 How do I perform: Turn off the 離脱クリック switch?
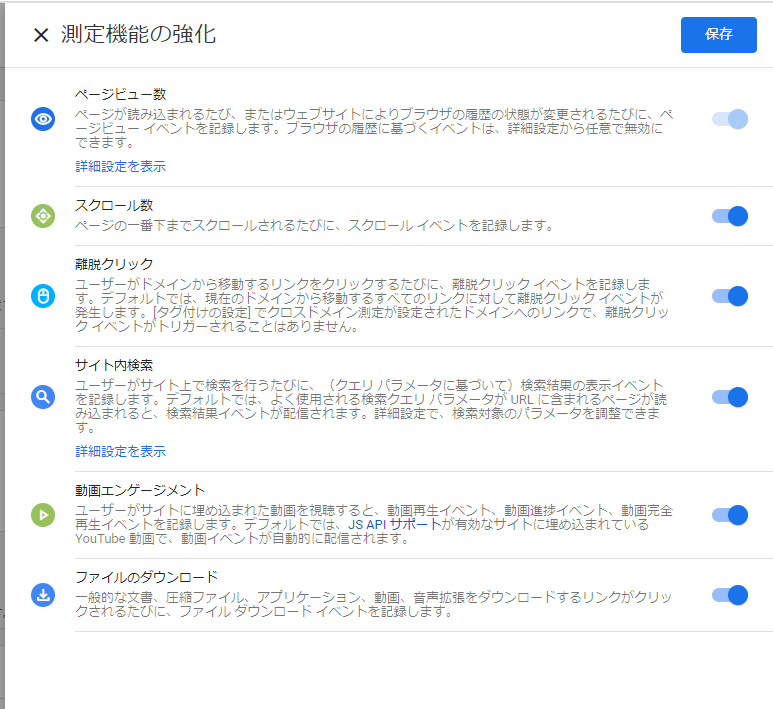click(730, 296)
